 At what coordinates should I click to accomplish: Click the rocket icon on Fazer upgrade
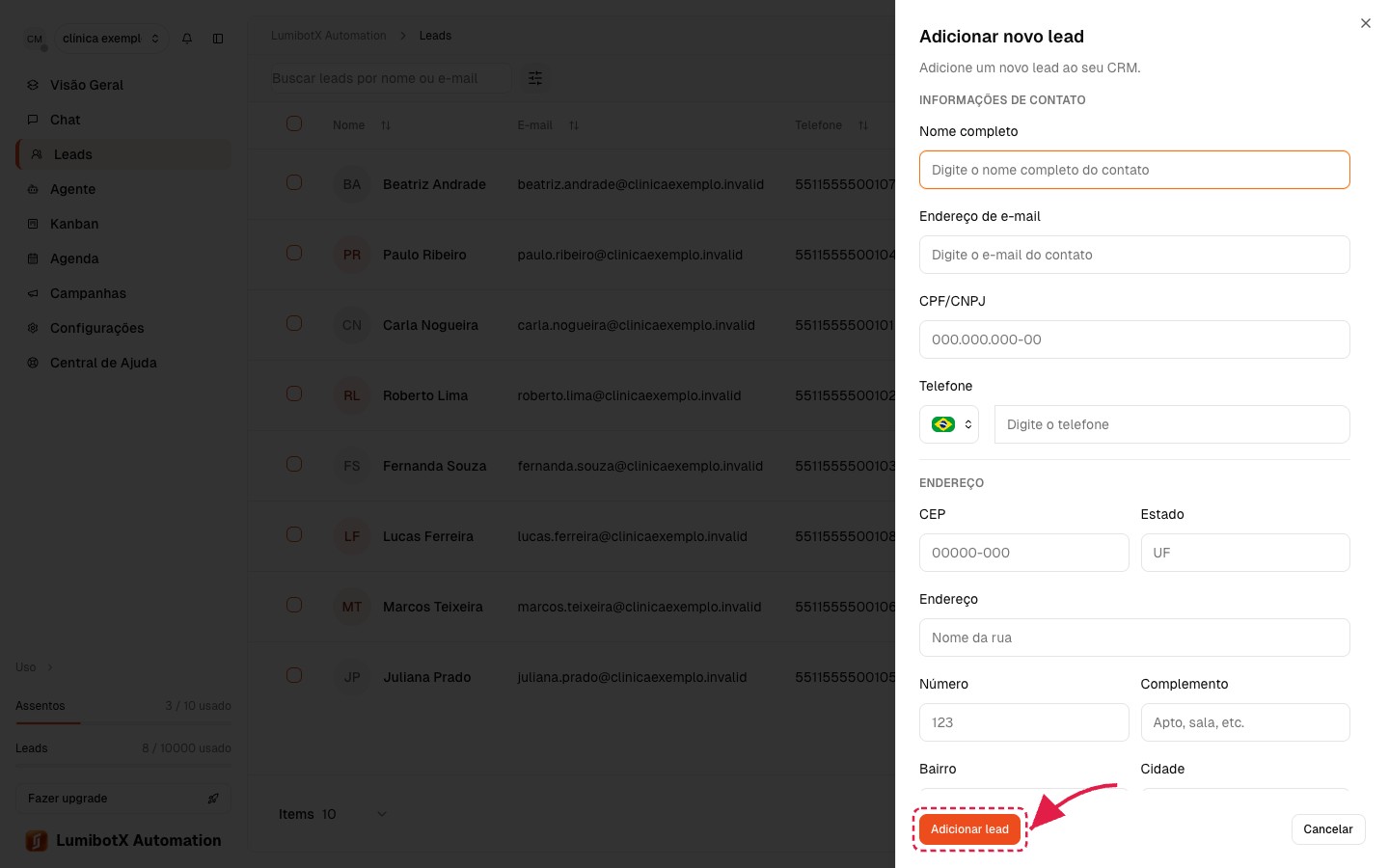(x=213, y=799)
